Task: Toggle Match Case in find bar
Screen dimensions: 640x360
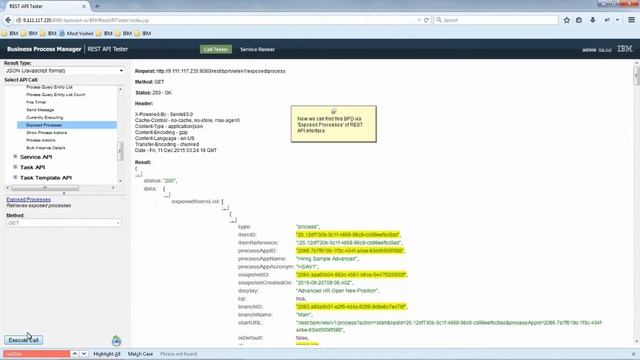Action: pos(140,354)
